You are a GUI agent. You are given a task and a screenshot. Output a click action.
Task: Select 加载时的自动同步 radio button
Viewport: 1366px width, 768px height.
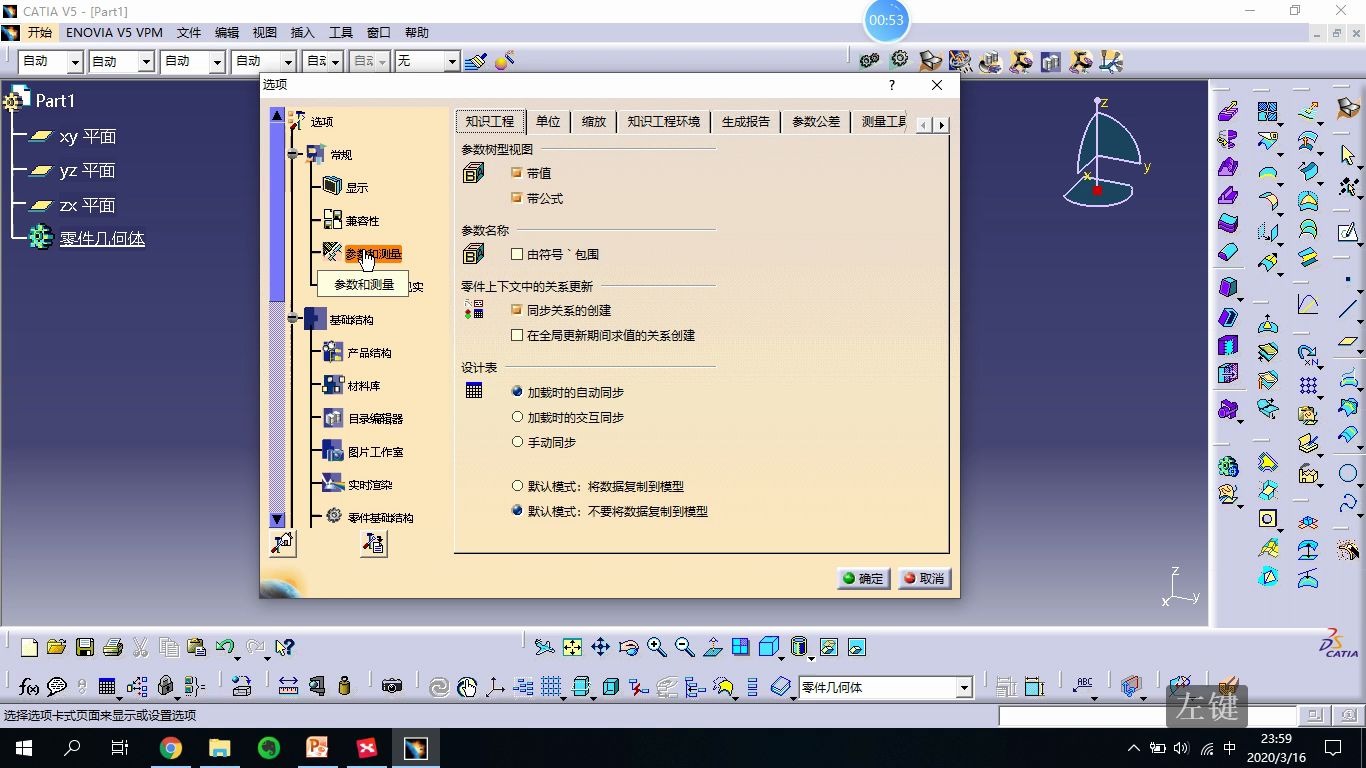517,391
